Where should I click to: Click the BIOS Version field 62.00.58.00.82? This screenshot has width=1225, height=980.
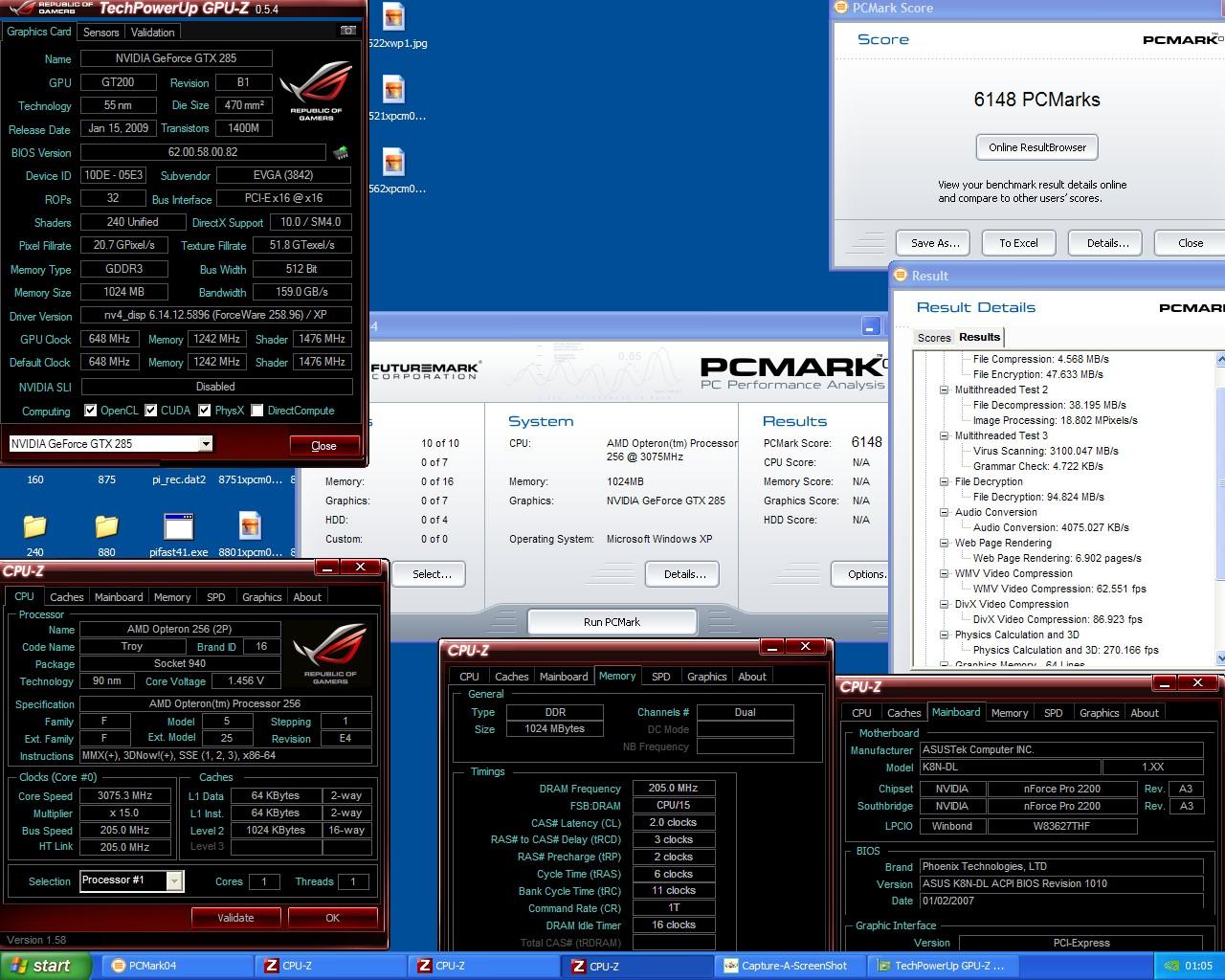coord(203,152)
